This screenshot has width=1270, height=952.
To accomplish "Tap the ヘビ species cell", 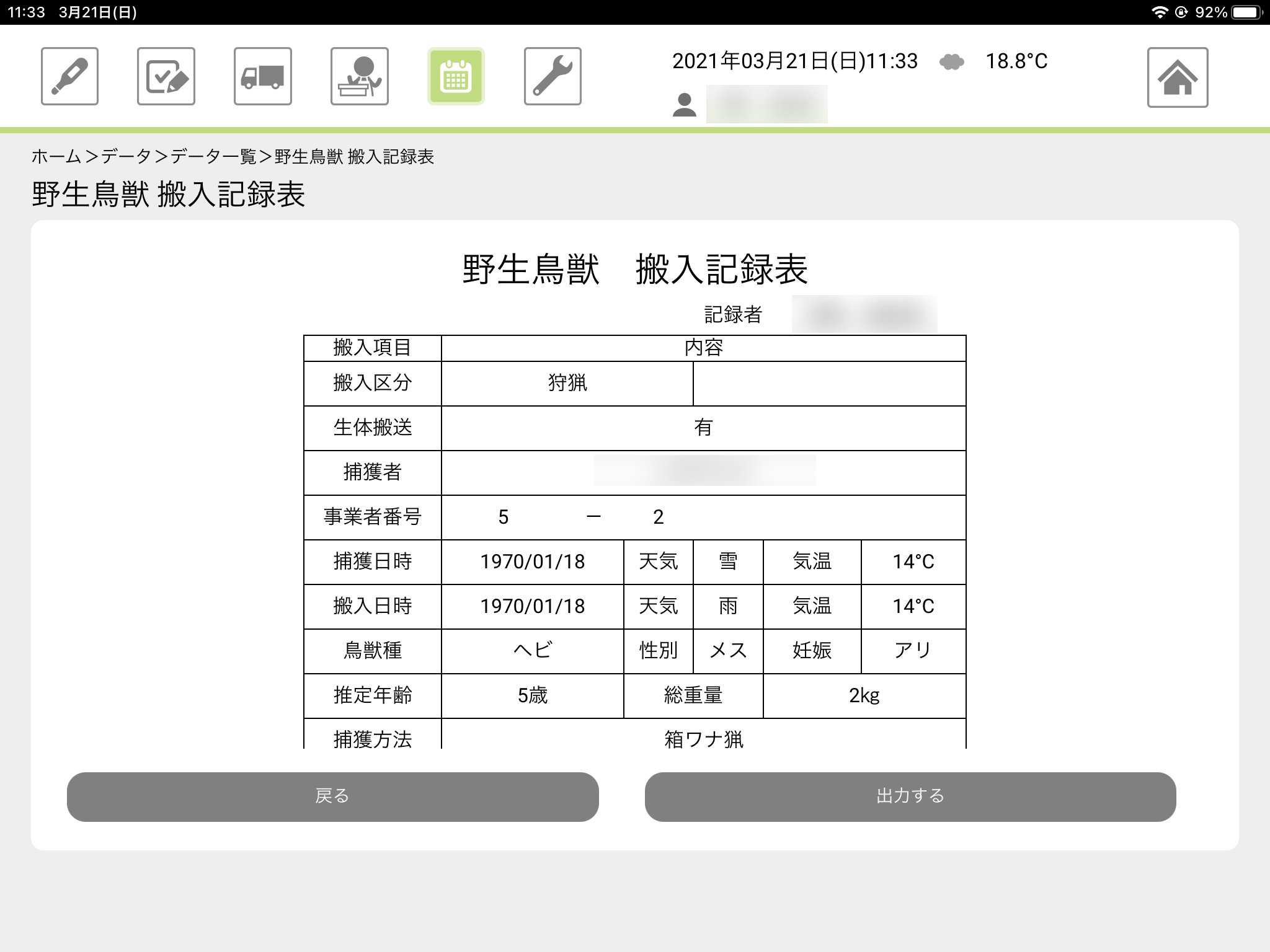I will coord(532,651).
